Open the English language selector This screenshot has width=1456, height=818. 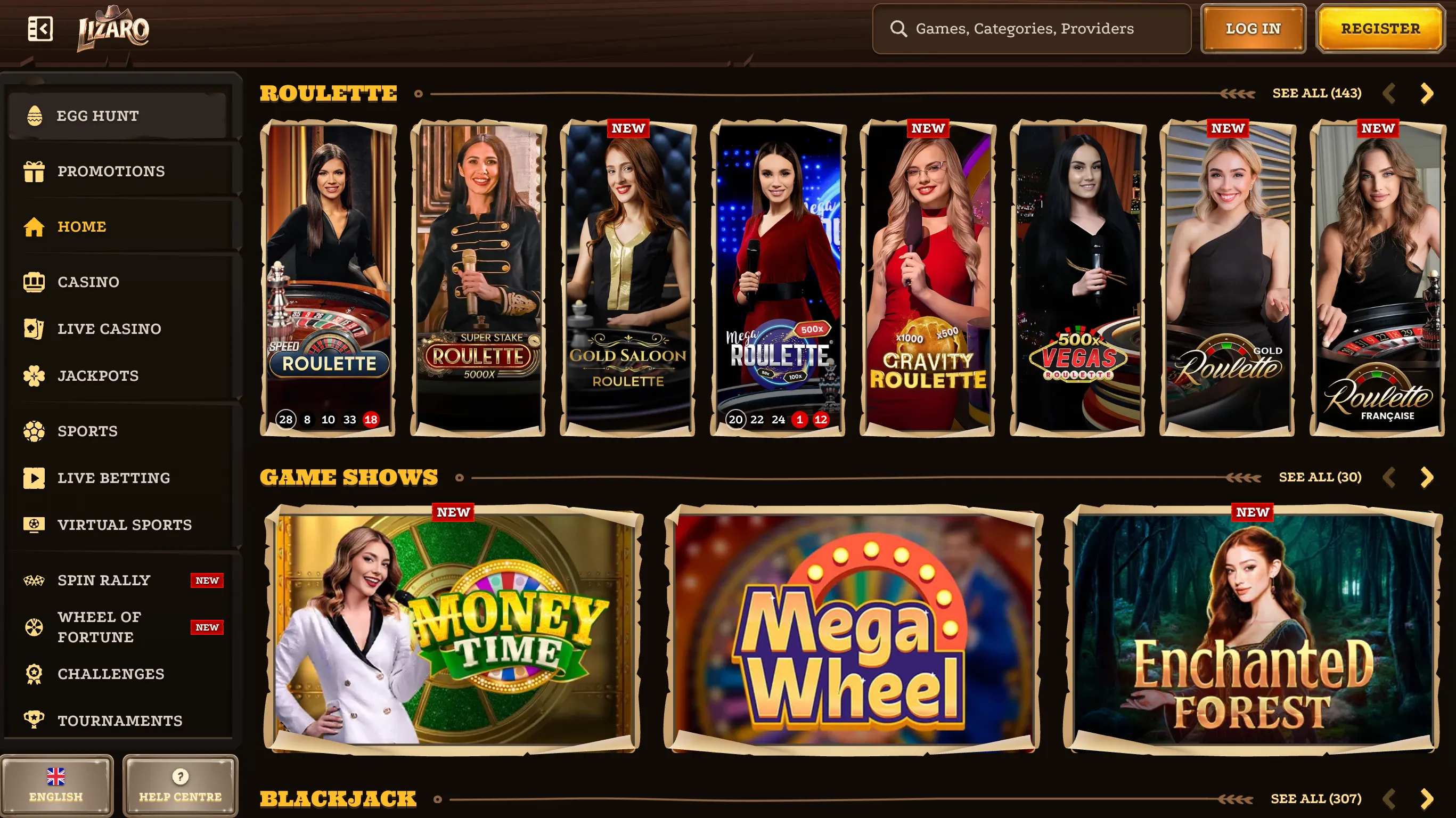pos(56,786)
